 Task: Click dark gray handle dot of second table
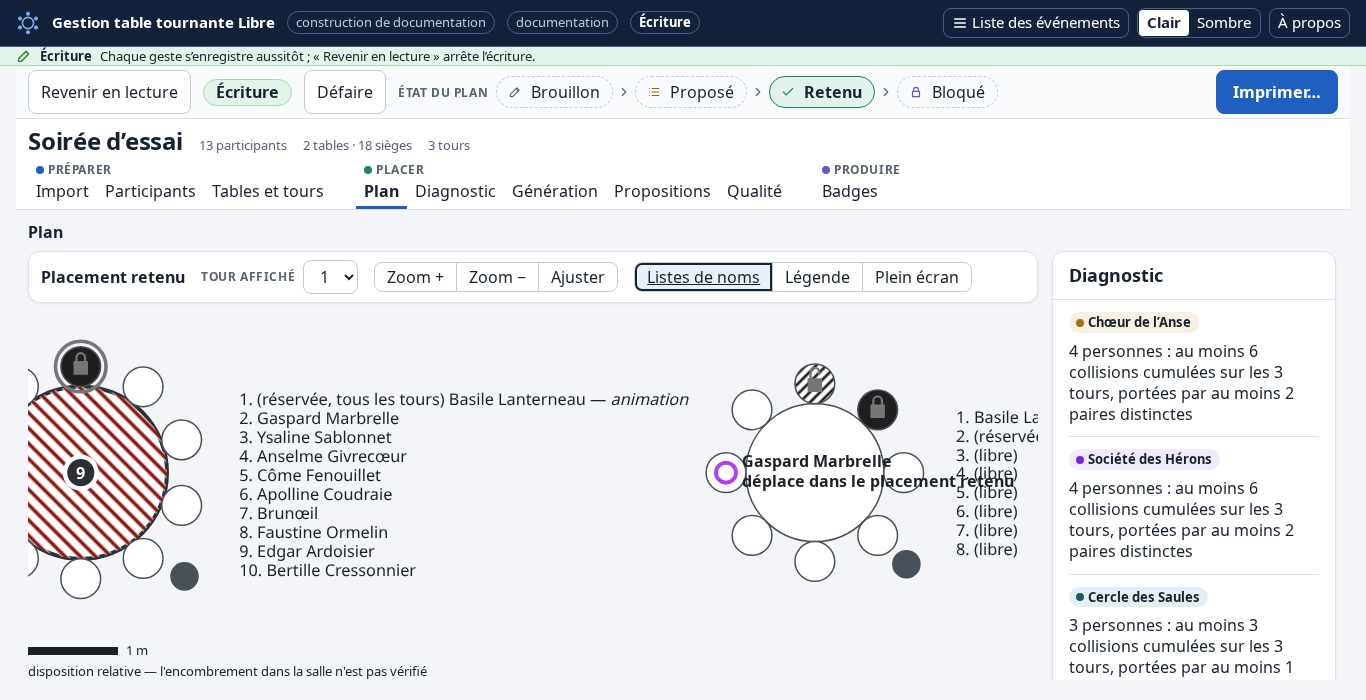pos(906,564)
